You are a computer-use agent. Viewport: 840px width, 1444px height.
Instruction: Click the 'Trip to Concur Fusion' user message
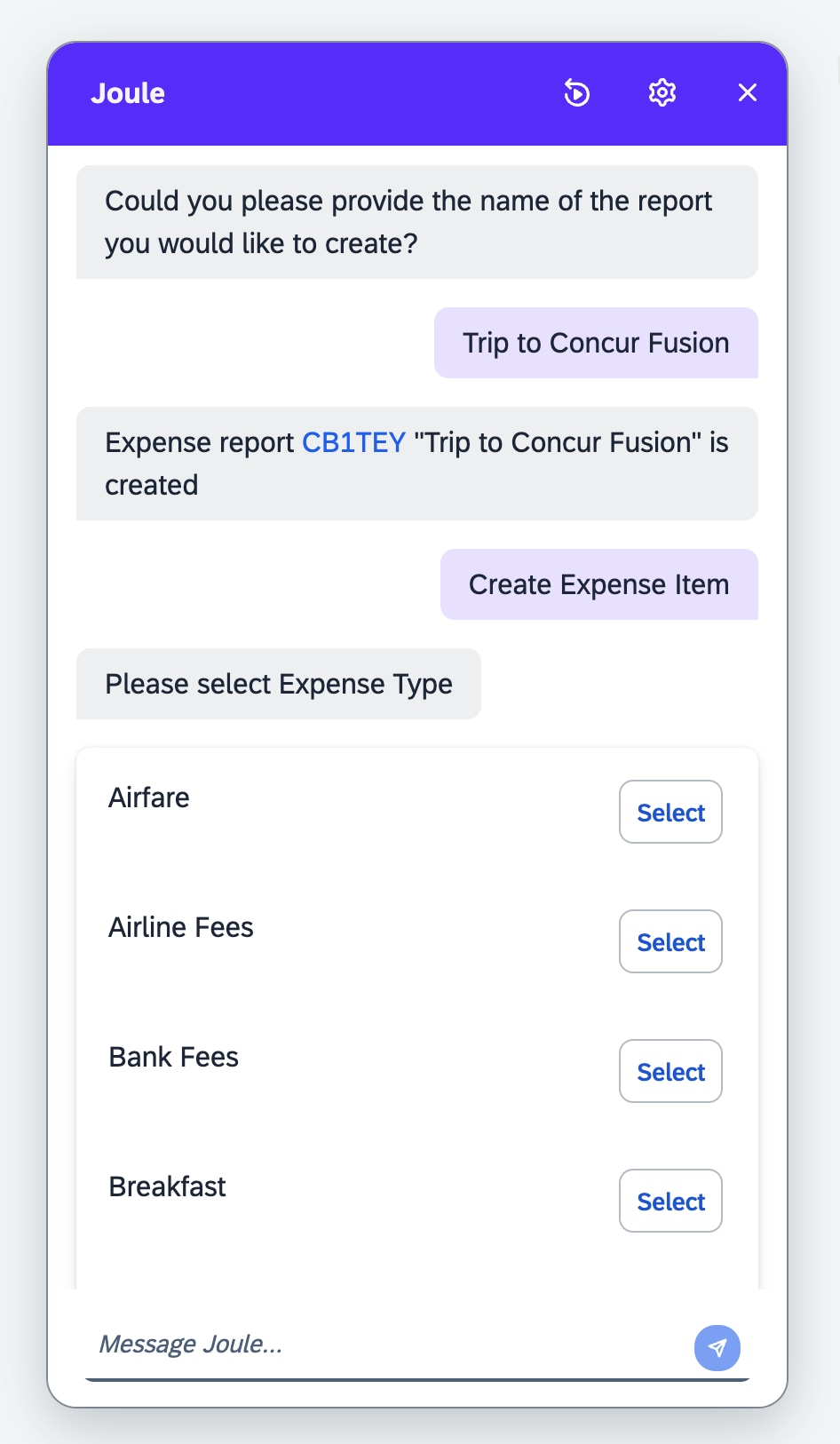click(x=596, y=343)
